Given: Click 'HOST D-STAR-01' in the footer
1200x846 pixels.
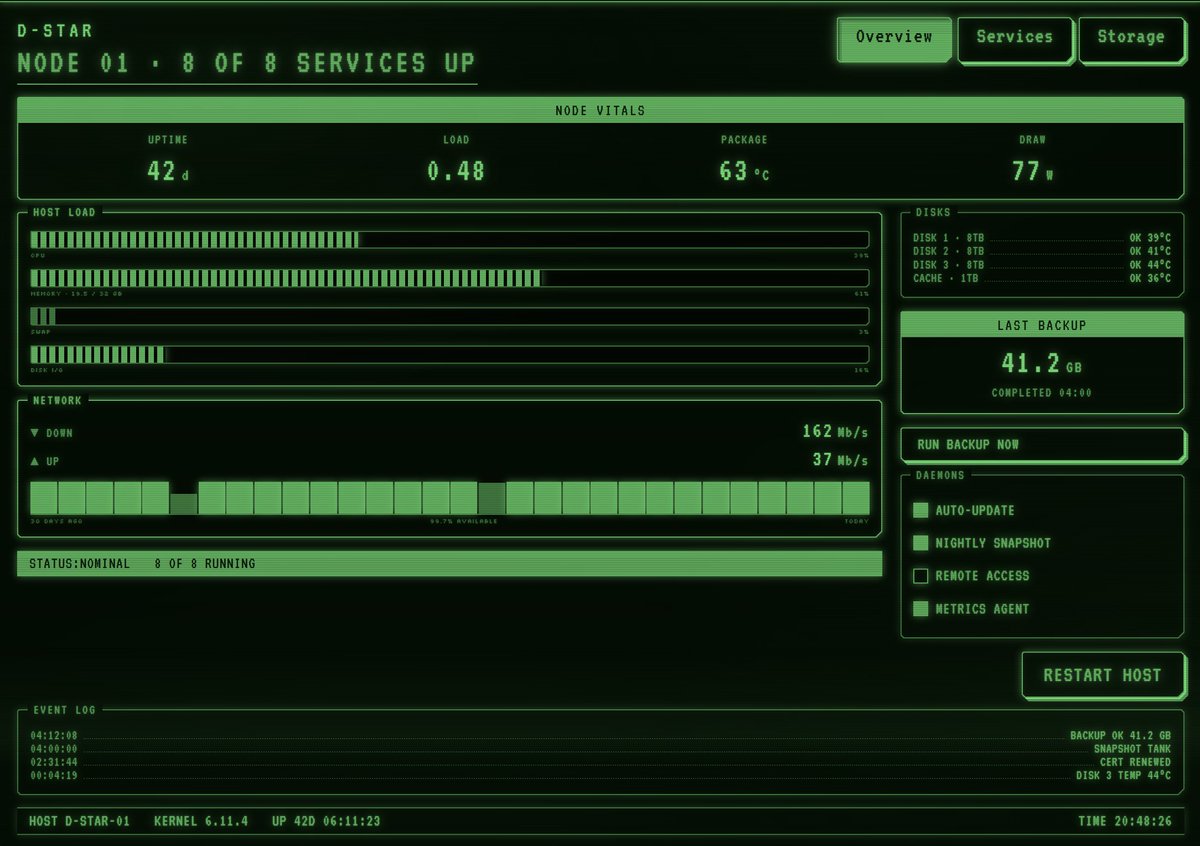Looking at the screenshot, I should pos(79,821).
